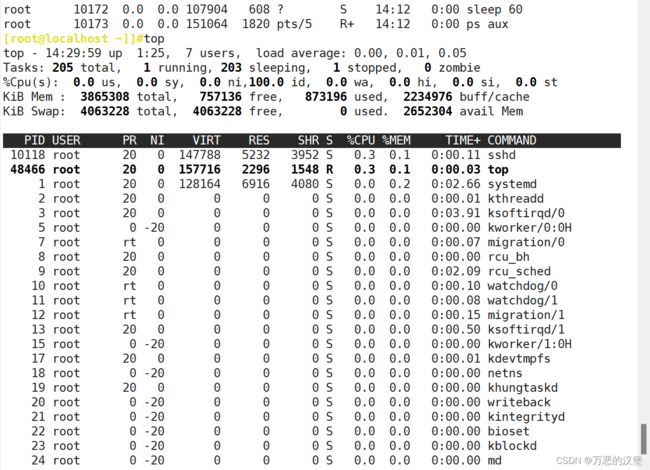
Task: Click the SHR column header
Action: (x=308, y=140)
